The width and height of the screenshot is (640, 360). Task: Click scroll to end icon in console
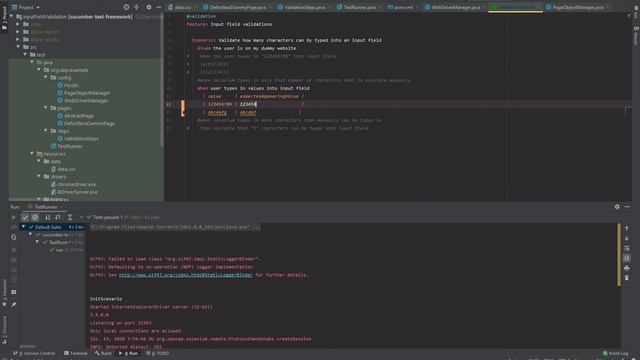pyautogui.click(x=627, y=258)
